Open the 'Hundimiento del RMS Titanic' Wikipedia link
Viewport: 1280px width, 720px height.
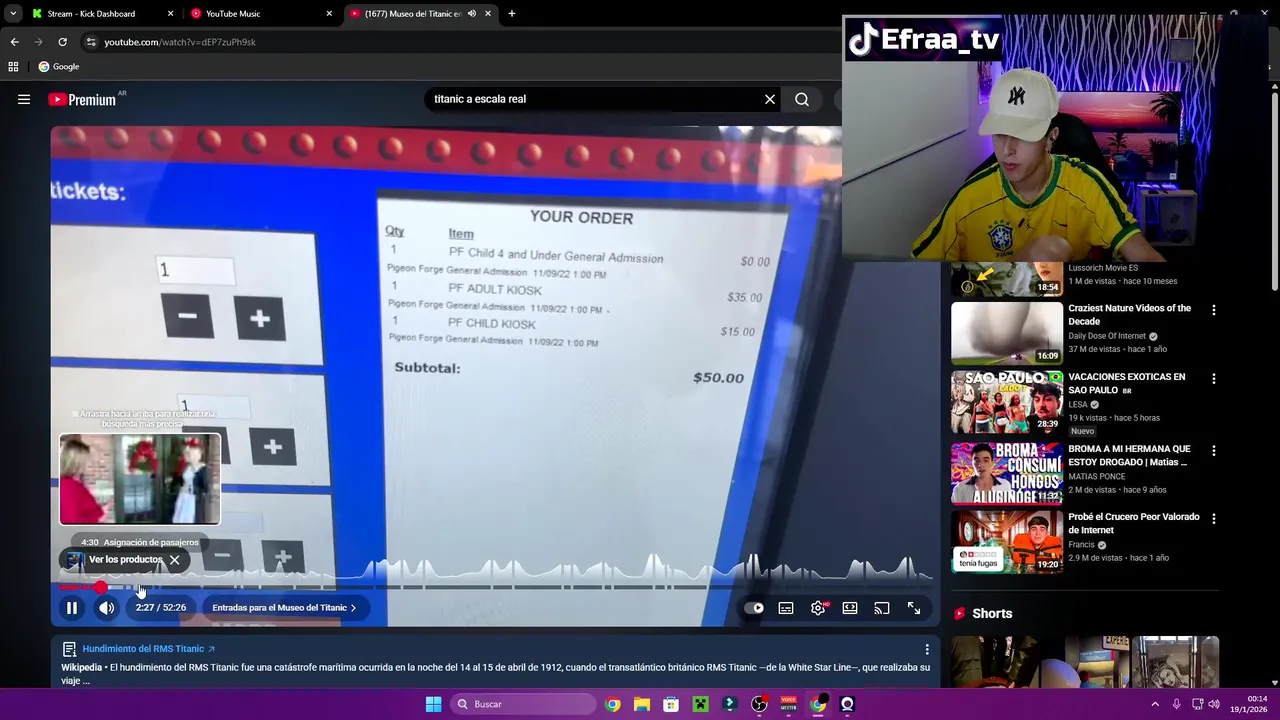click(143, 649)
